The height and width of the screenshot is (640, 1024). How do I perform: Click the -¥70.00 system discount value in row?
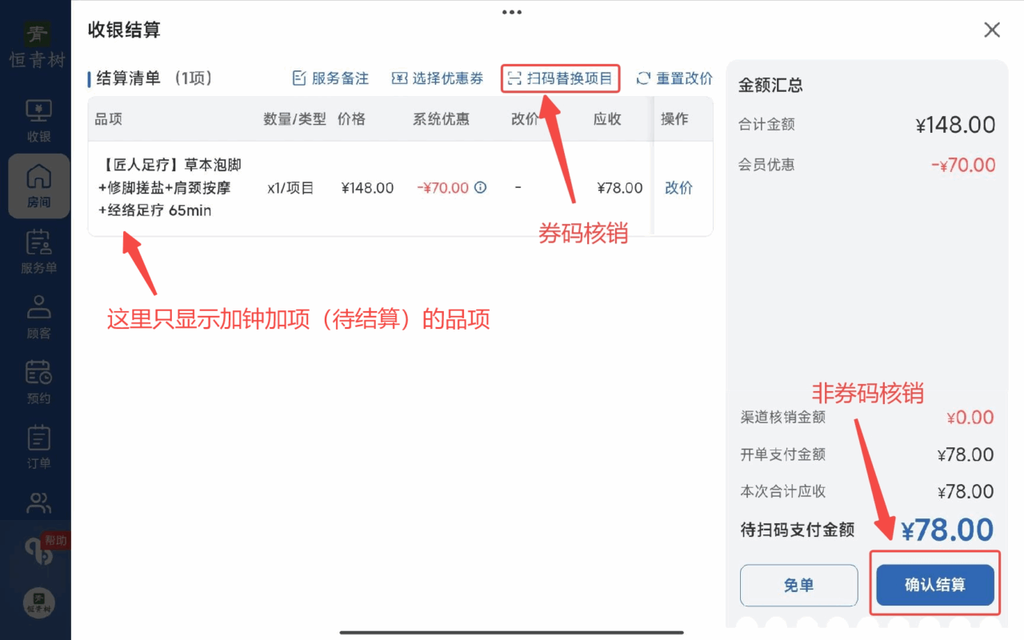point(443,188)
